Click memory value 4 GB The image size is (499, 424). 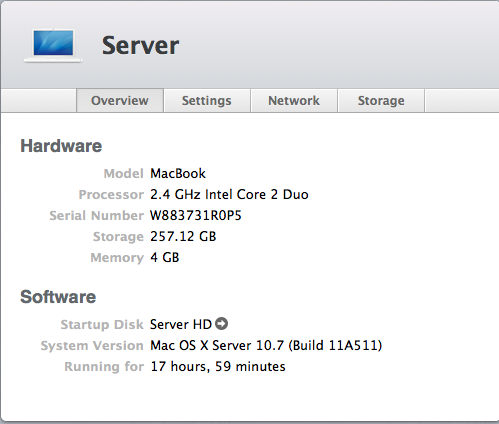pyautogui.click(x=165, y=257)
